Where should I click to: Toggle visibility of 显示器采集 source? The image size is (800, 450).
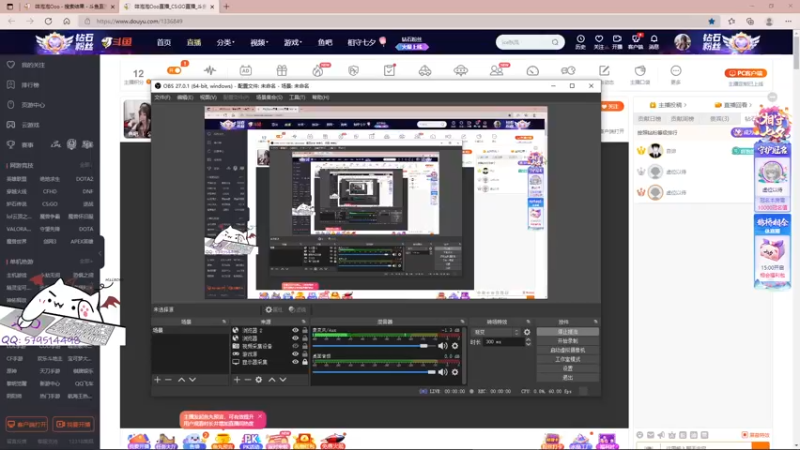tap(295, 362)
